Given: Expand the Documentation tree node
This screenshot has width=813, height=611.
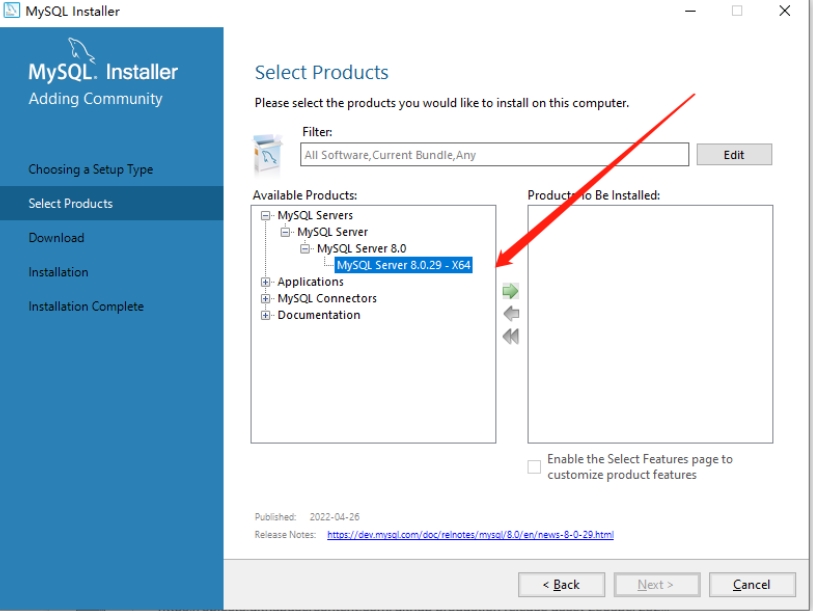Looking at the screenshot, I should (266, 315).
